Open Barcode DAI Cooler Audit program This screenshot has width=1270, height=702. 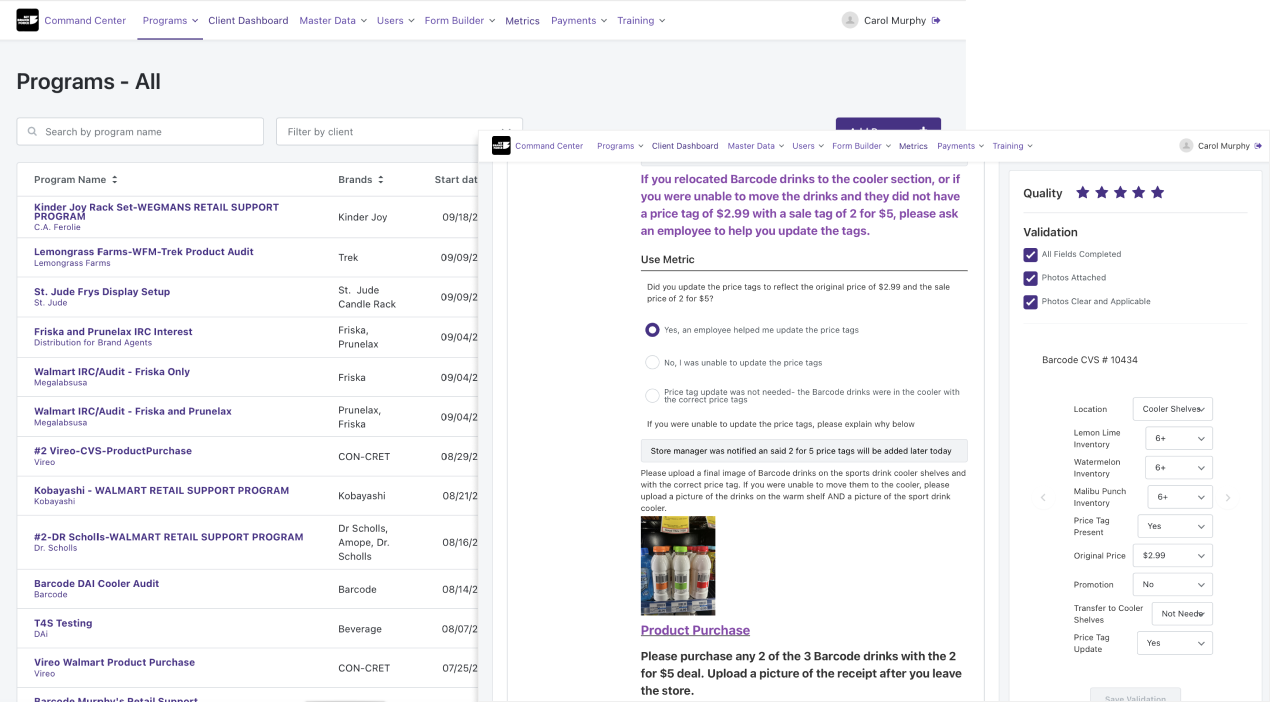pyautogui.click(x=96, y=584)
